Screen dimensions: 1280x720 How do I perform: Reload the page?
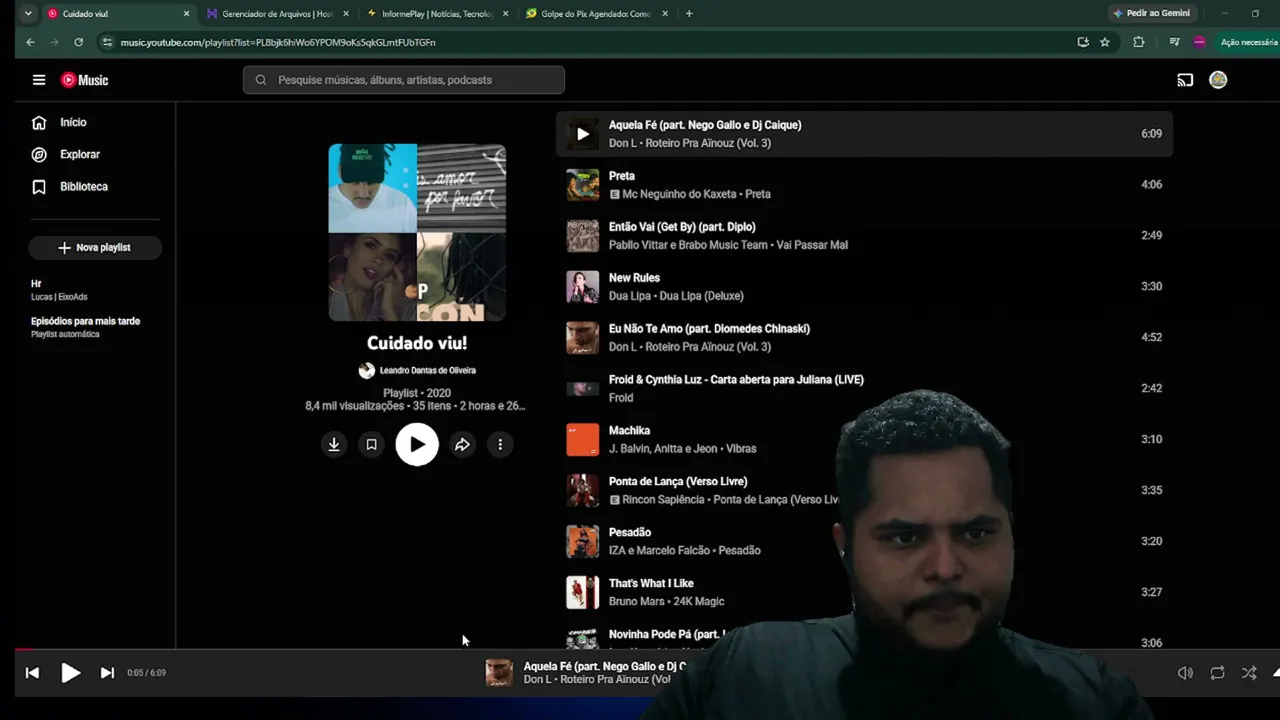78,42
